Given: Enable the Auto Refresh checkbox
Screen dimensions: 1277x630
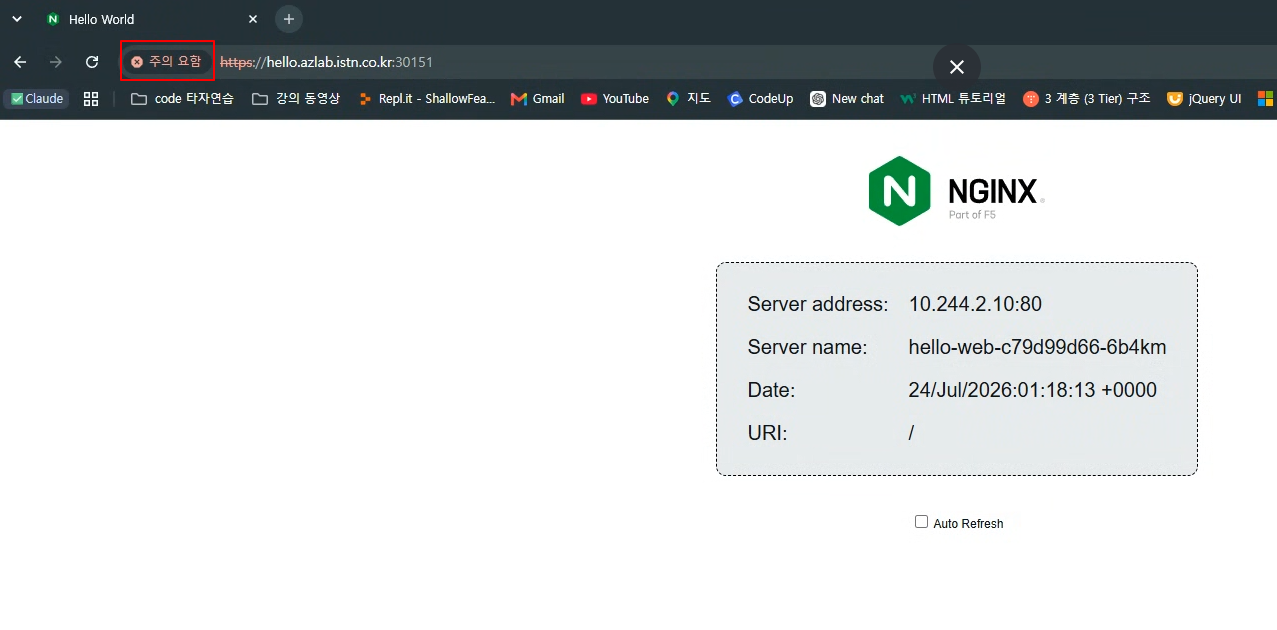Looking at the screenshot, I should click(x=921, y=522).
